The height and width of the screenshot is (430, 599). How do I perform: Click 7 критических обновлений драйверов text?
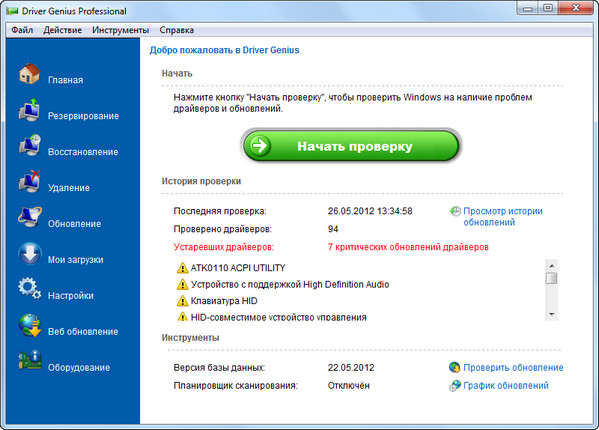point(408,247)
